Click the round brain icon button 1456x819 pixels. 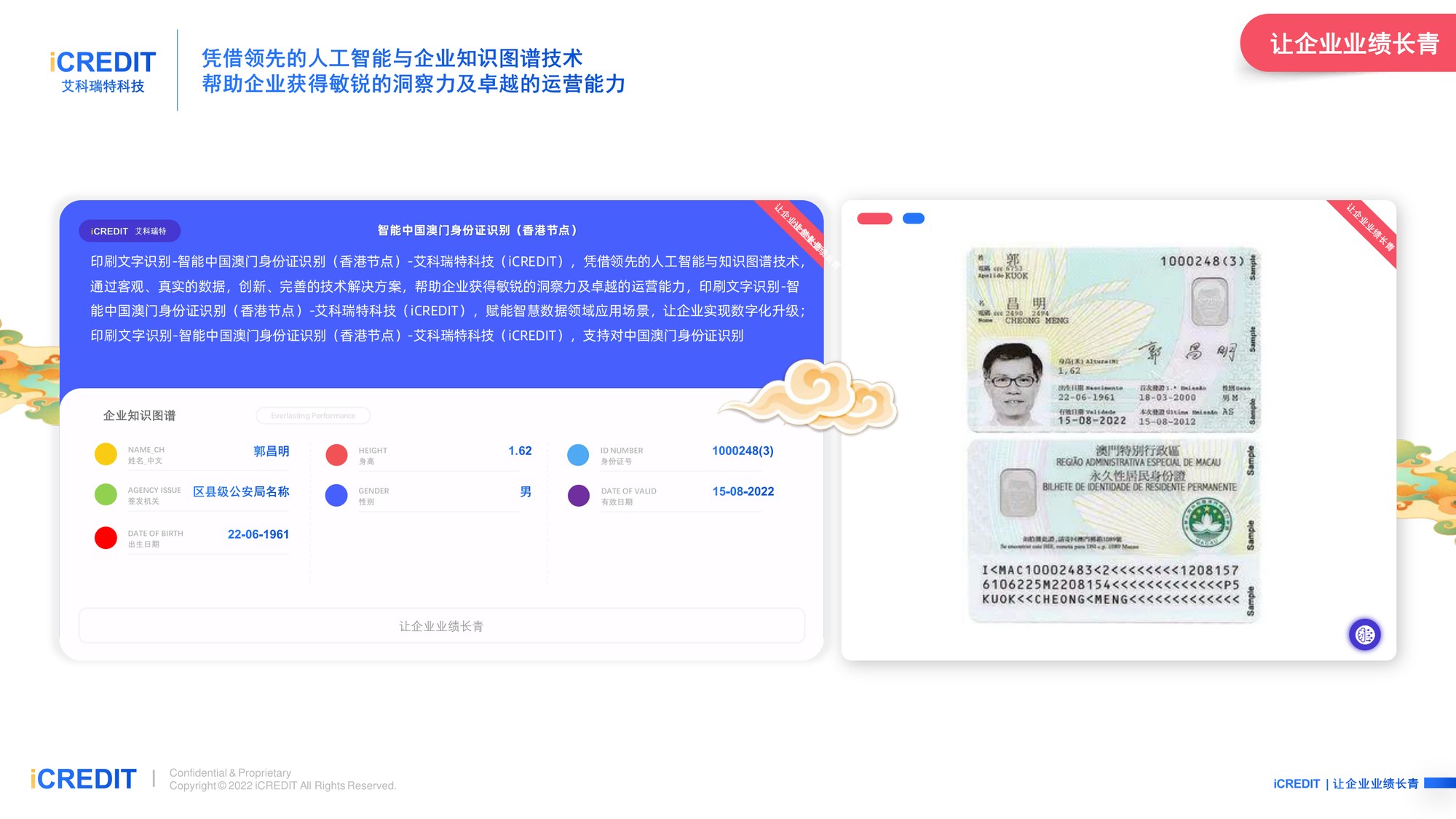[1364, 635]
